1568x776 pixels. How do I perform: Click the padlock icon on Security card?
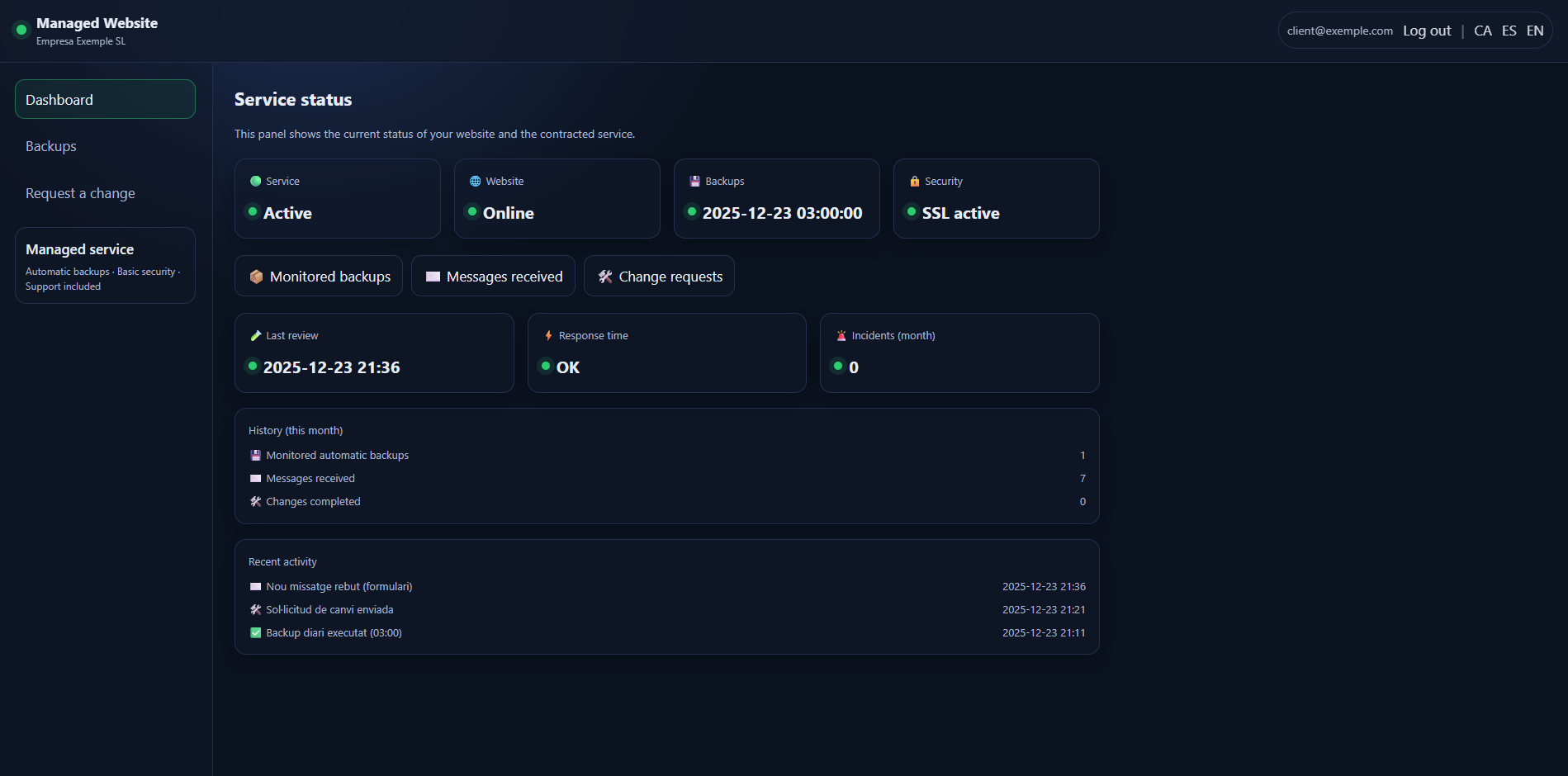[914, 182]
